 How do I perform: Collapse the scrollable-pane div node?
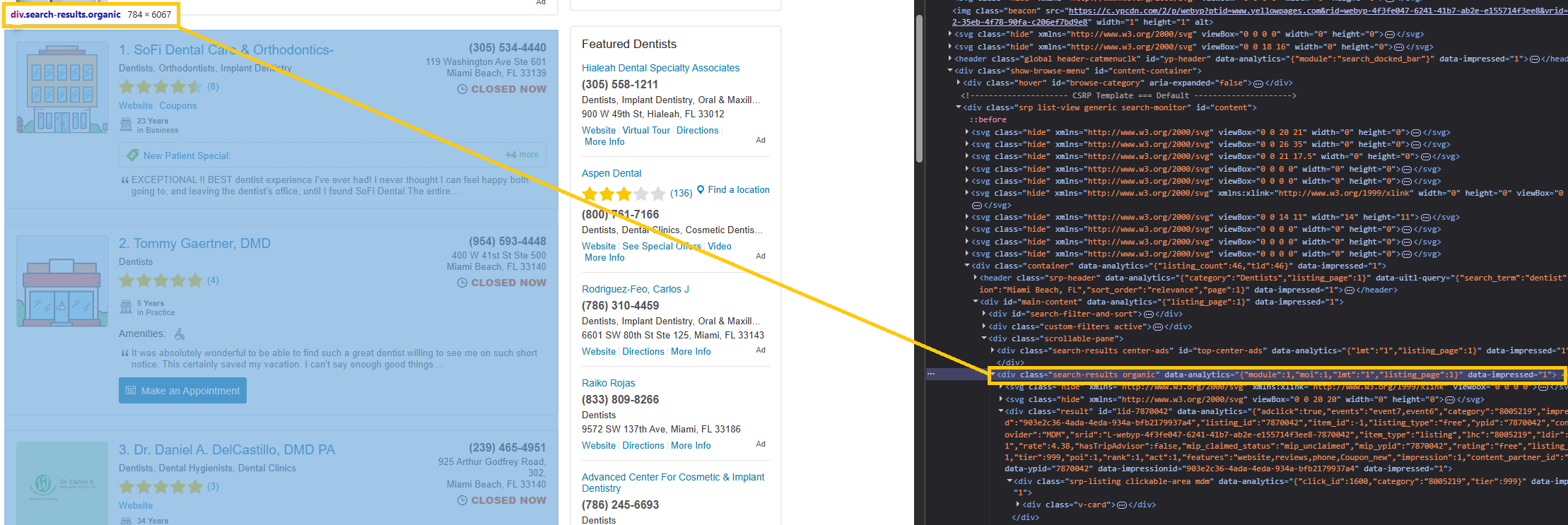(984, 338)
